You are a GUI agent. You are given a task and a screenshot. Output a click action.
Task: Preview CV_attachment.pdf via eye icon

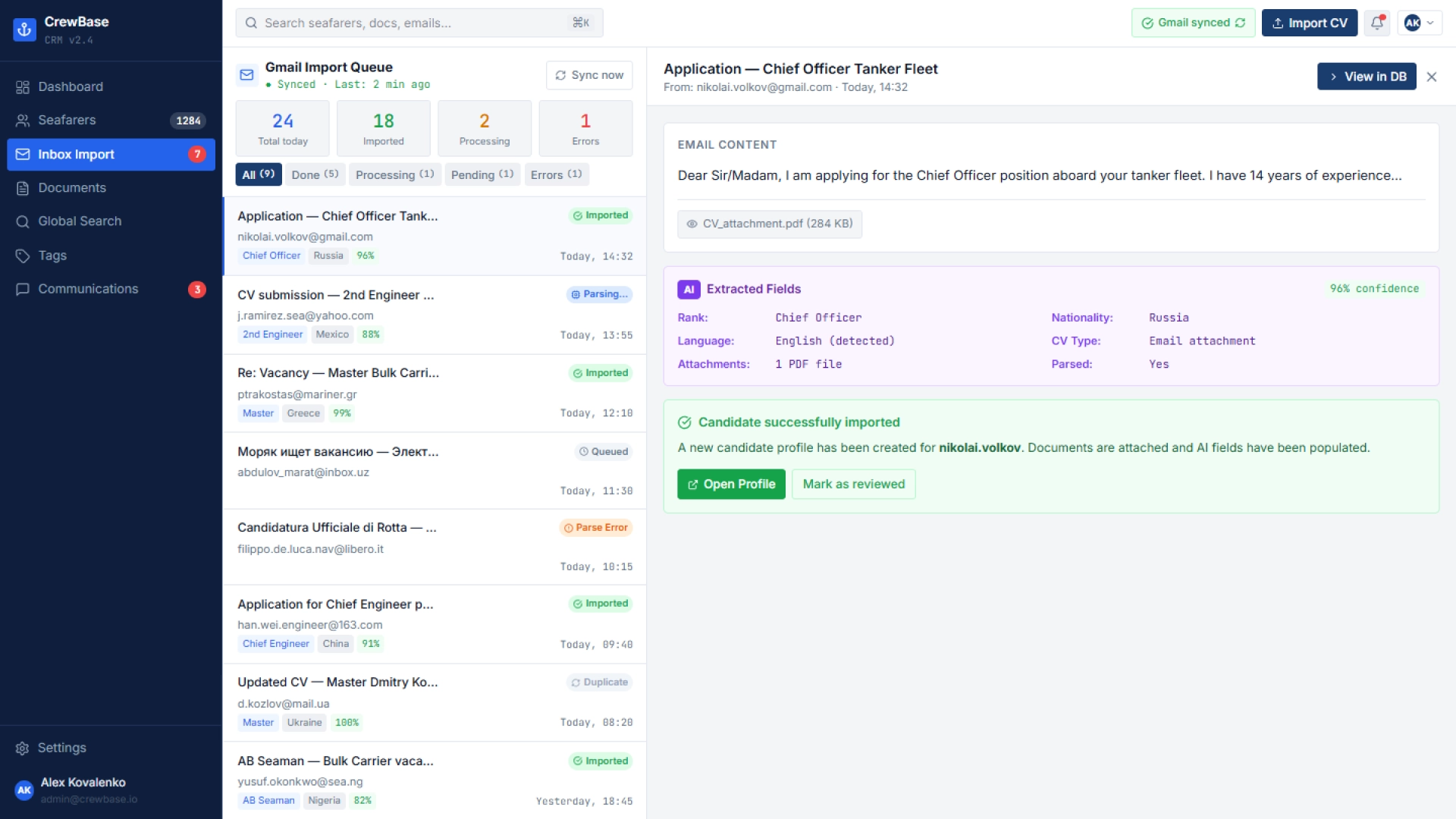692,224
